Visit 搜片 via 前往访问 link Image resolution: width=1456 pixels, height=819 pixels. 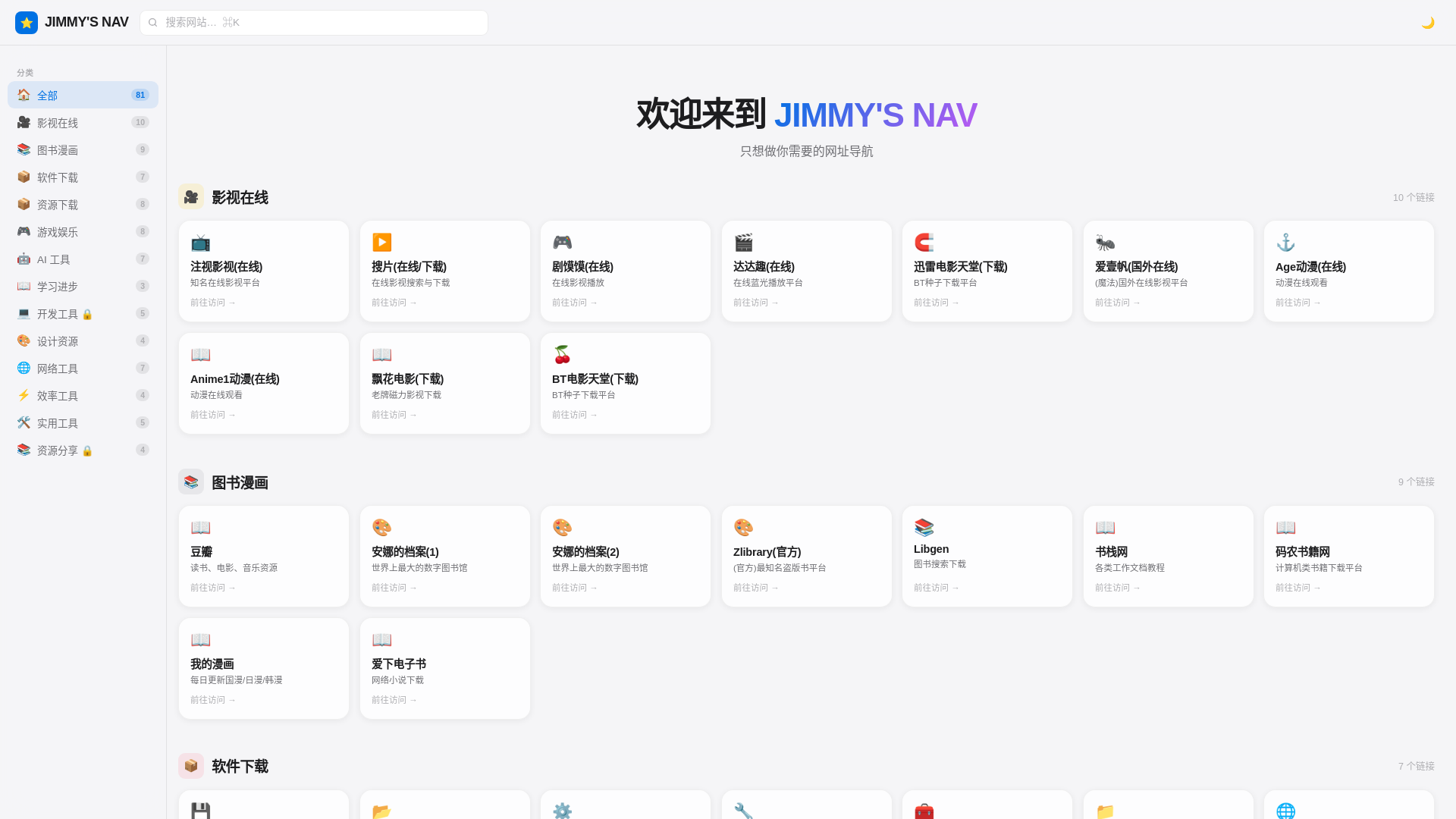tap(394, 303)
